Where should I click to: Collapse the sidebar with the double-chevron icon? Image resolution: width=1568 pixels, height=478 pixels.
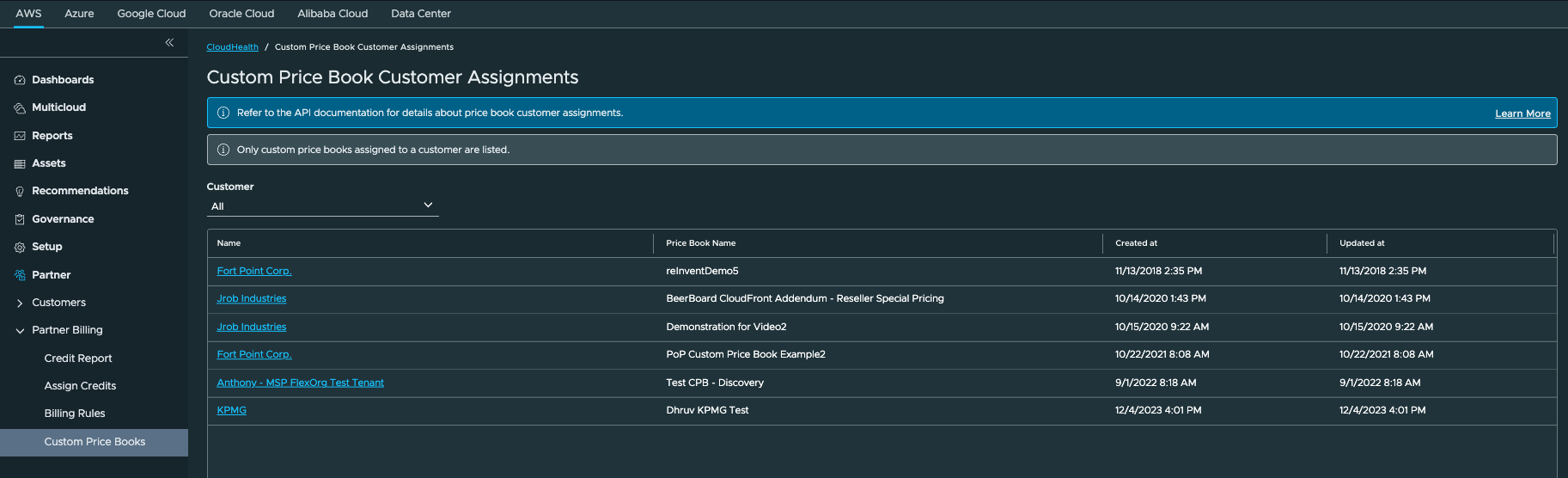(169, 42)
